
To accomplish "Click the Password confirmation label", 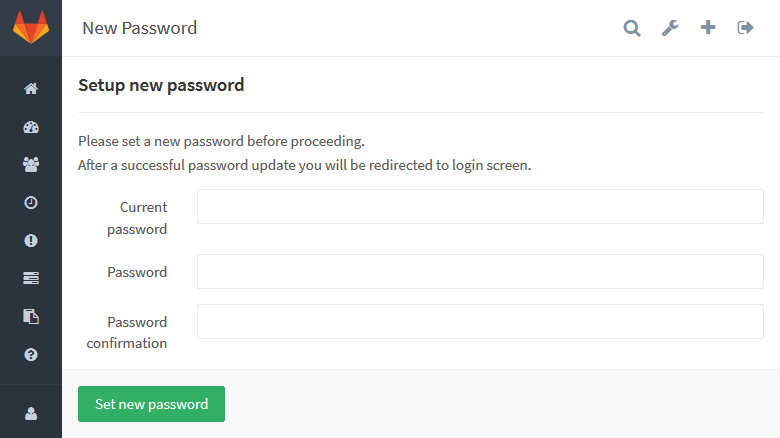I will click(137, 333).
